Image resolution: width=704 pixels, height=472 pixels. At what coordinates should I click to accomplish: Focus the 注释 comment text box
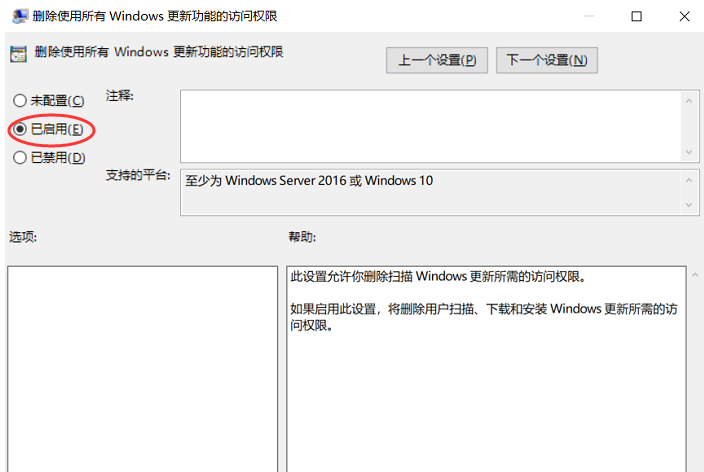tap(430, 125)
